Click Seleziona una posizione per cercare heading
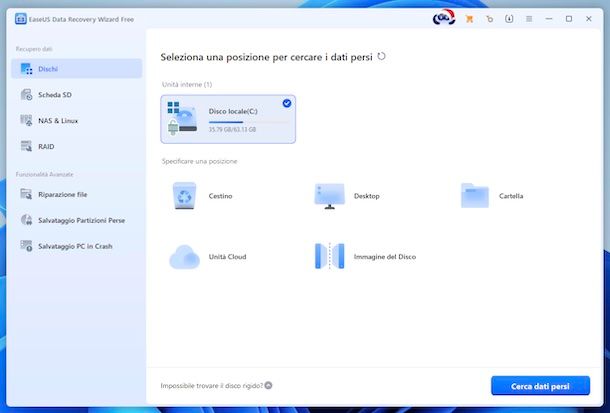The image size is (610, 413). [266, 57]
